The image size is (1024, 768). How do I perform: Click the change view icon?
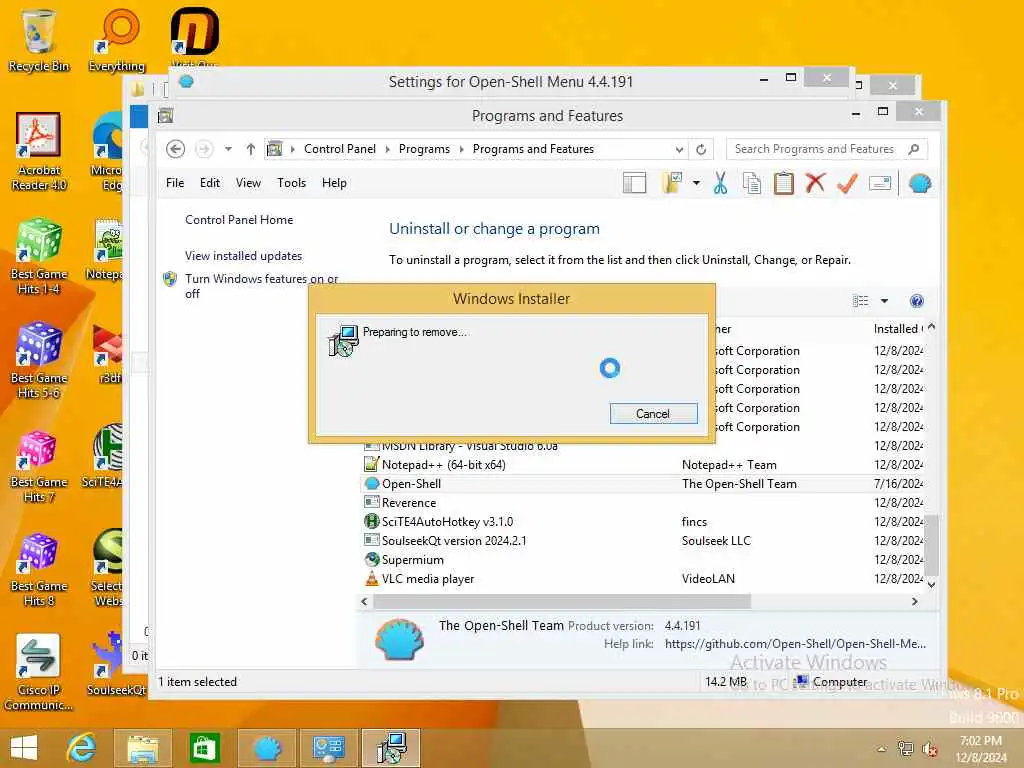[x=860, y=301]
